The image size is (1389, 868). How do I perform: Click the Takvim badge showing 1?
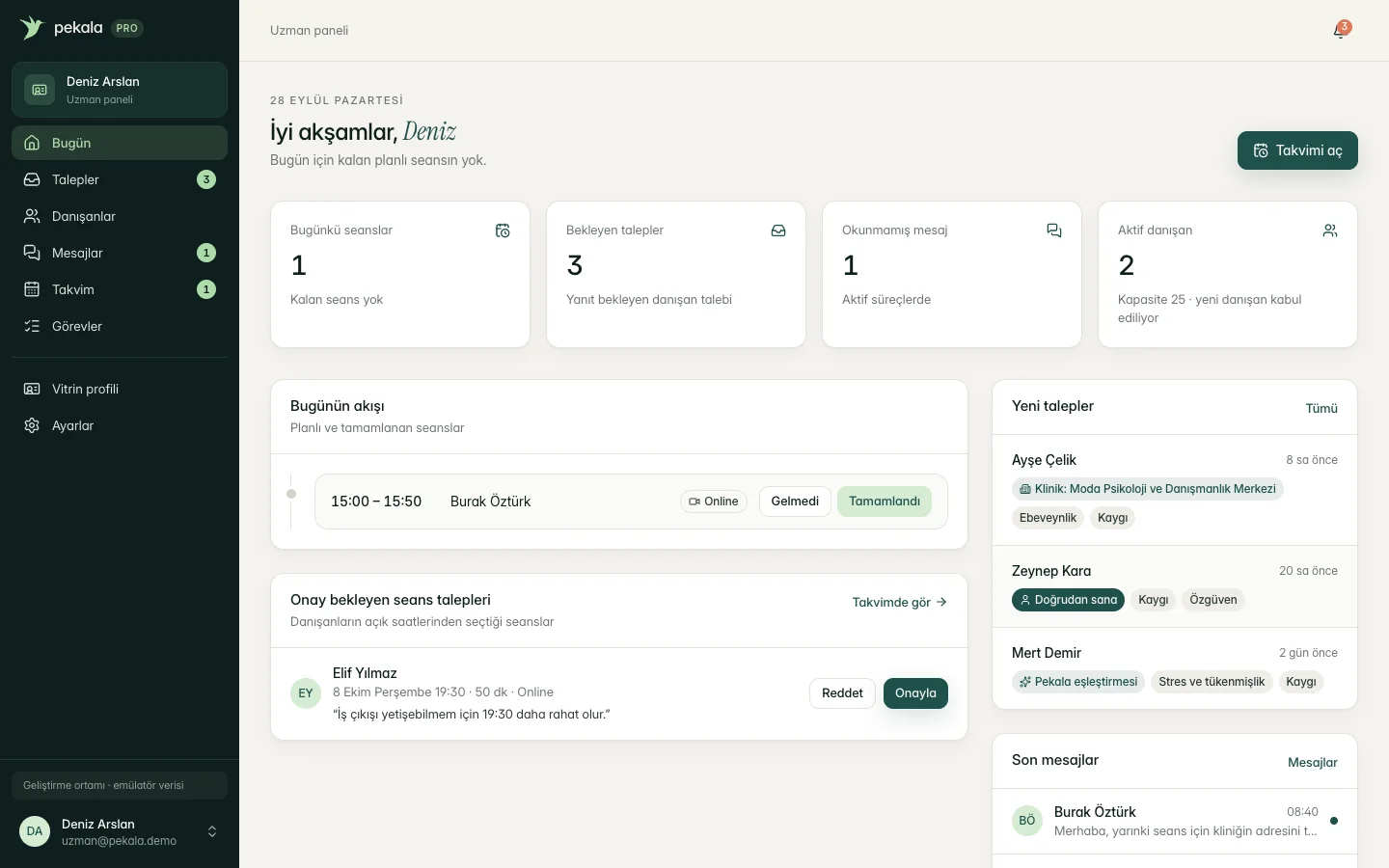[x=206, y=289]
